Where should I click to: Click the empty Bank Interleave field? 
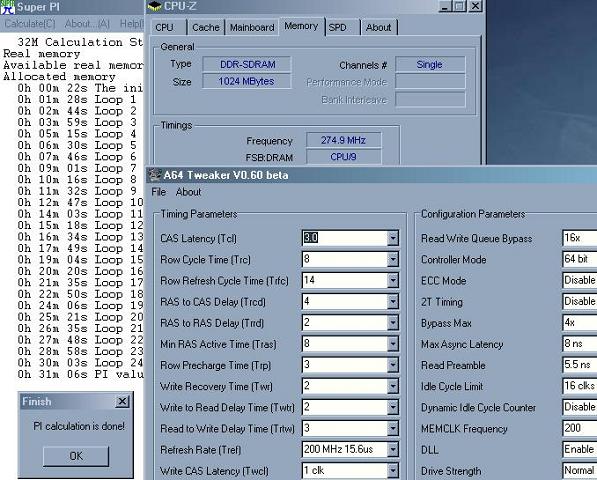click(430, 99)
